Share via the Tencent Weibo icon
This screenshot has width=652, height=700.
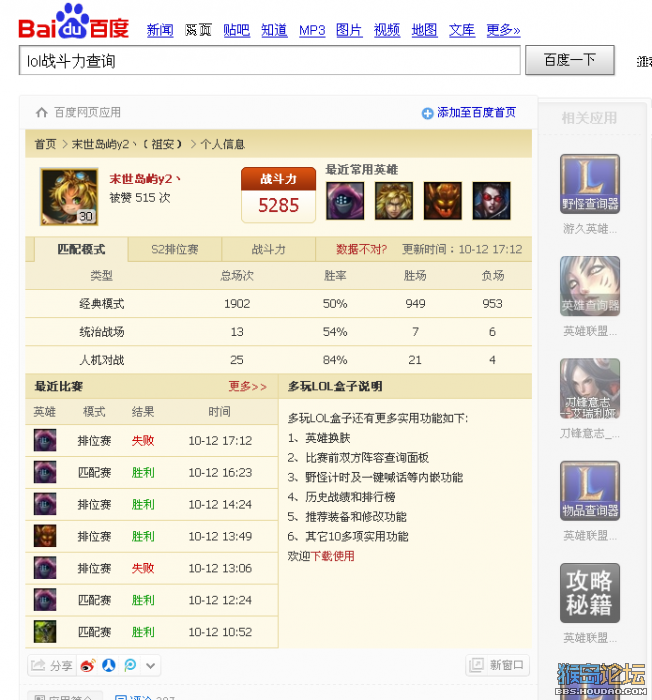pos(130,666)
